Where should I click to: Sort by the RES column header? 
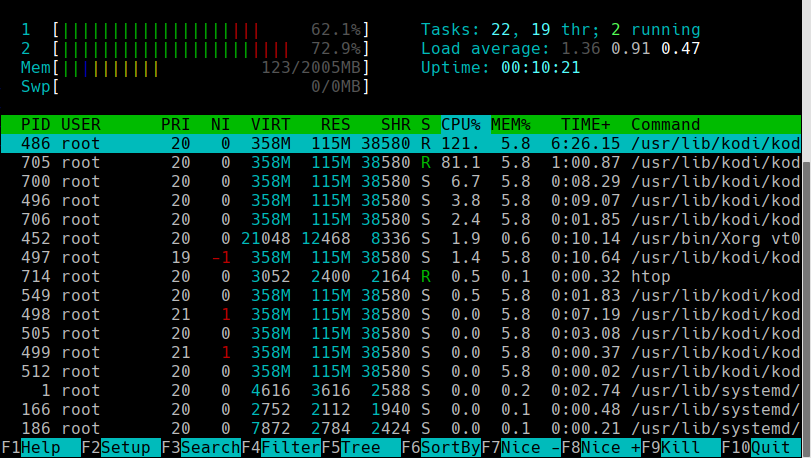tap(335, 125)
